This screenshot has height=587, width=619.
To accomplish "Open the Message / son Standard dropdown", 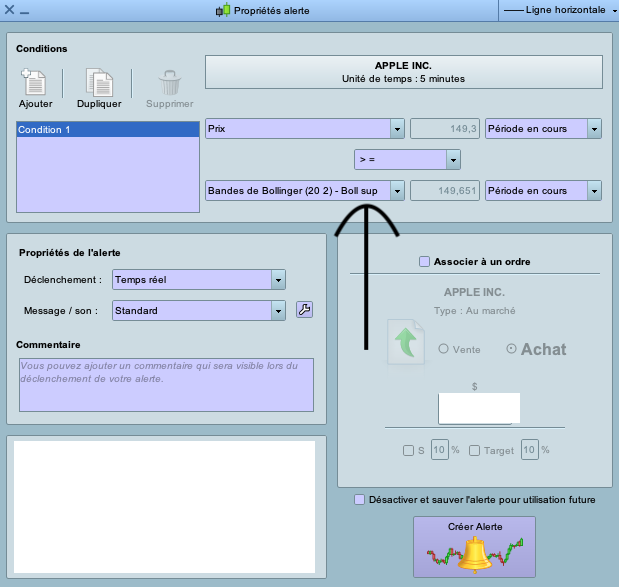I will [x=199, y=311].
